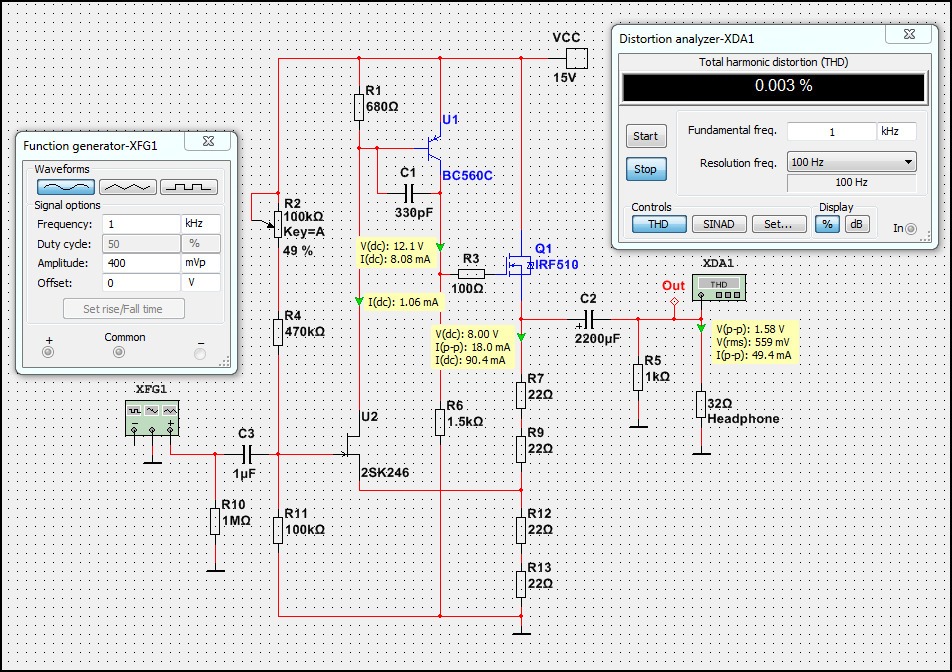Close the Distortion analyzer-XDA1 window

tap(909, 35)
